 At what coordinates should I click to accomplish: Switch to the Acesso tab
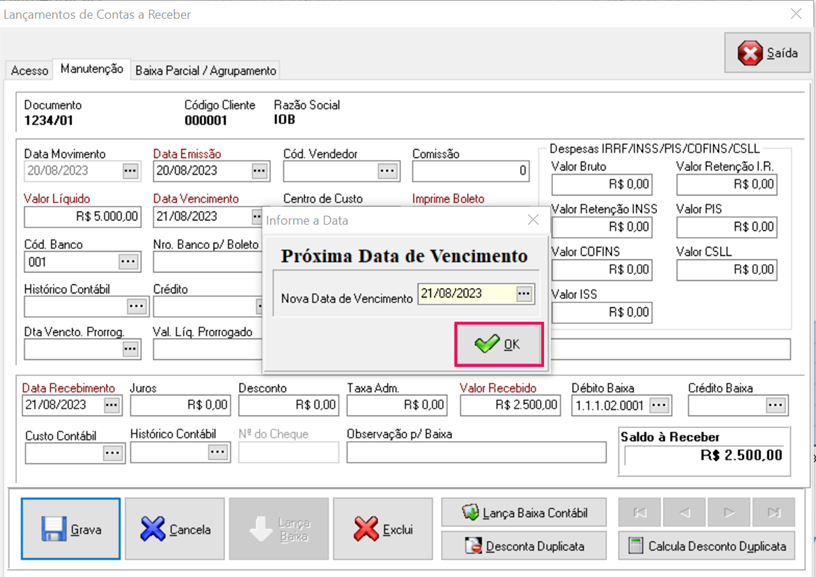click(29, 70)
